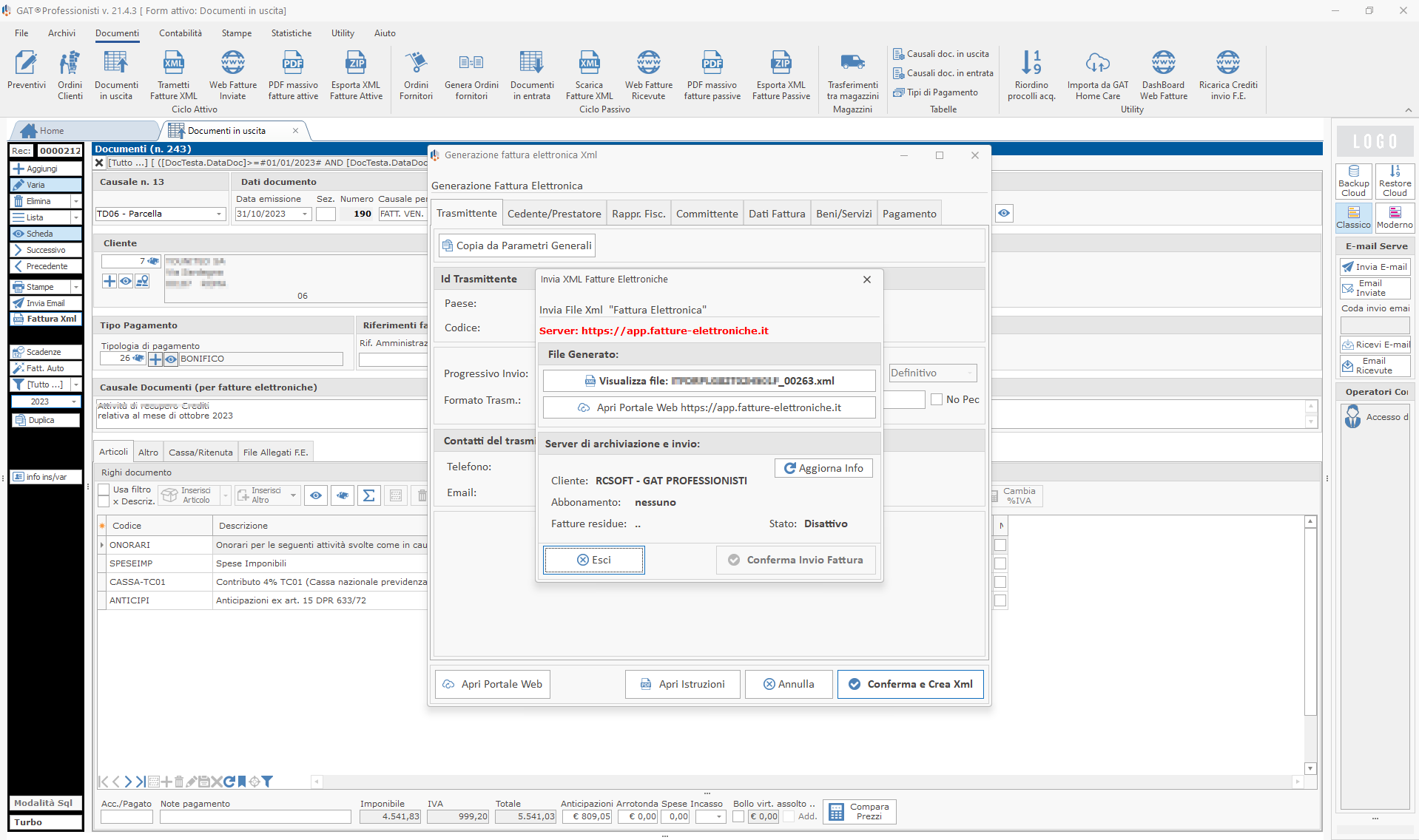Toggle checkbox in ONORARI row
Screen dimensions: 1419x840
click(x=1000, y=545)
